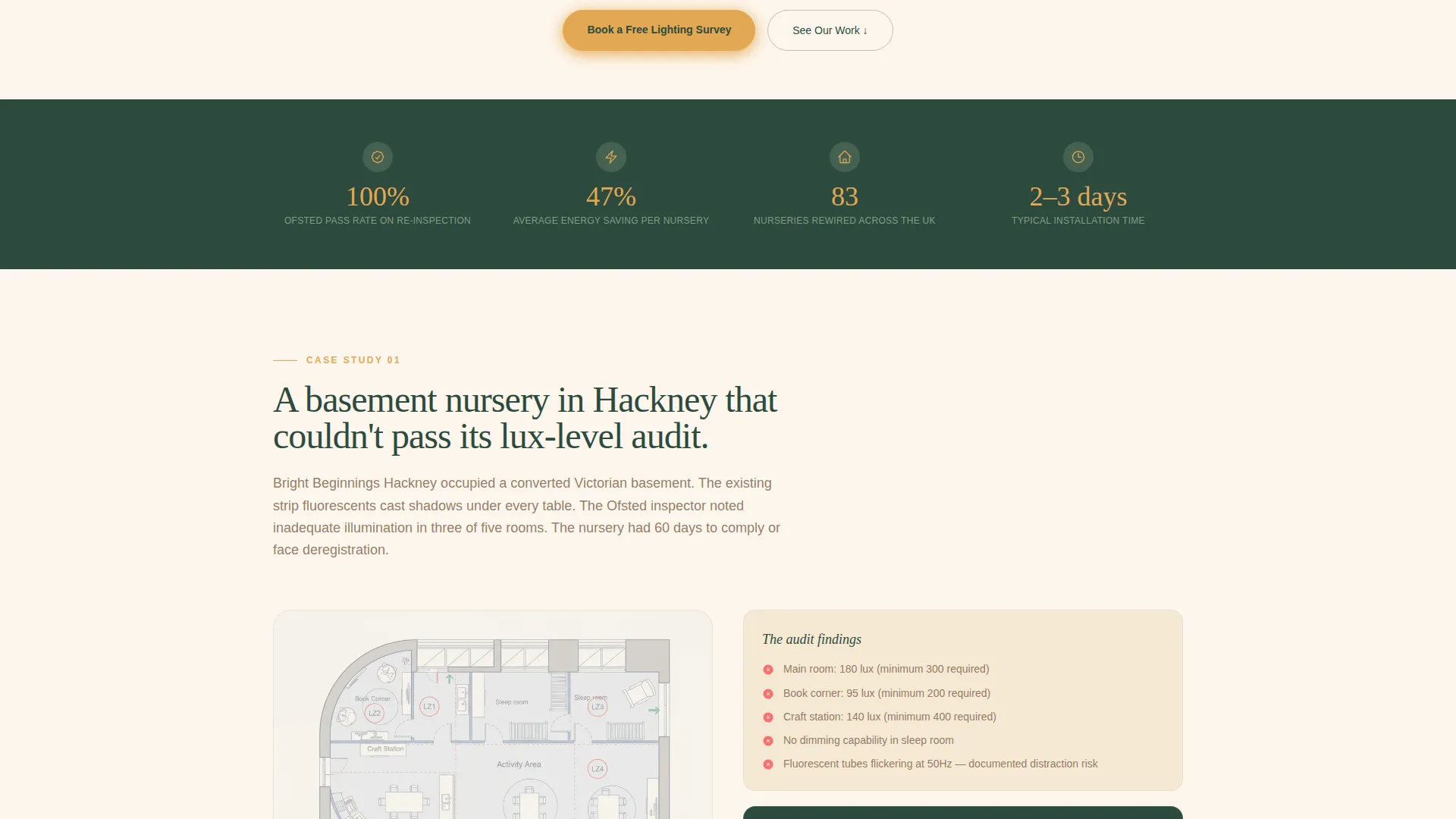
Task: Click the checkmark icon above 100%
Action: (378, 157)
